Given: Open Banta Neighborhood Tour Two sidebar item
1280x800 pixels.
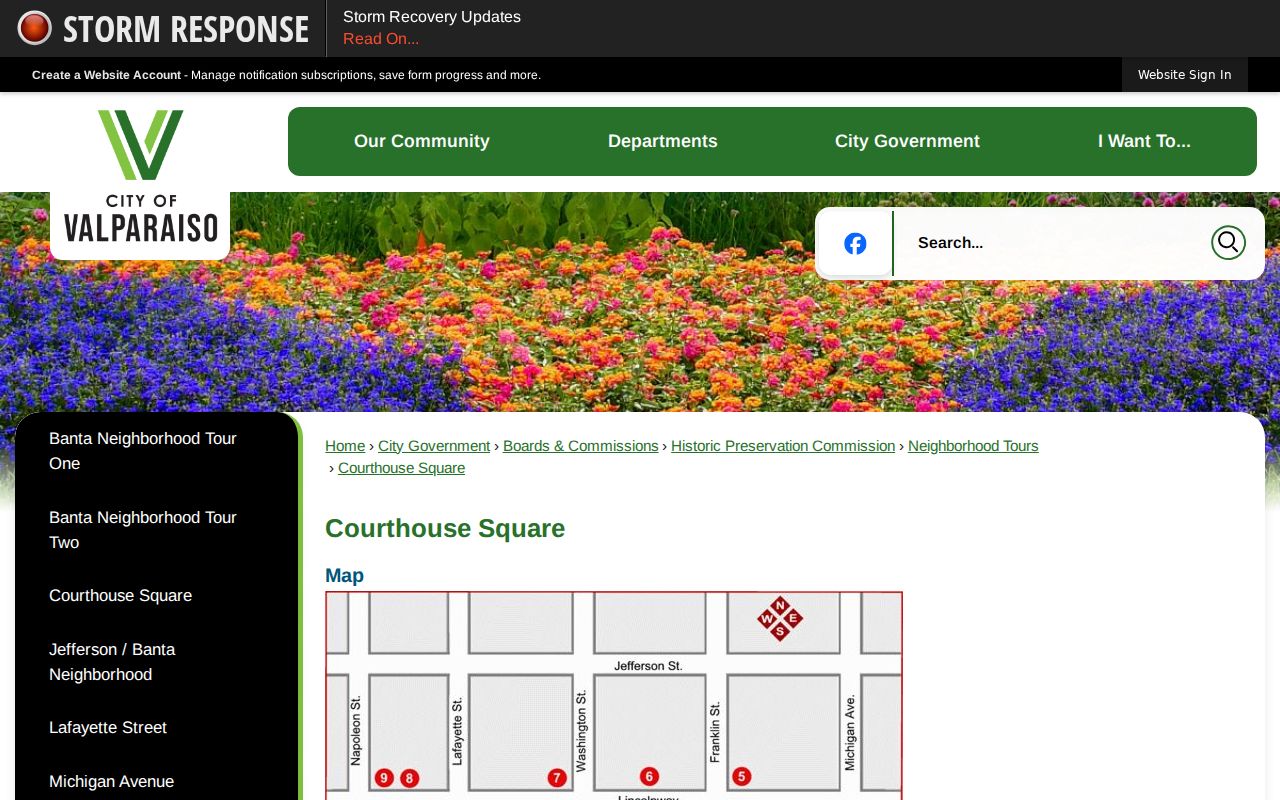Looking at the screenshot, I should click(x=157, y=530).
